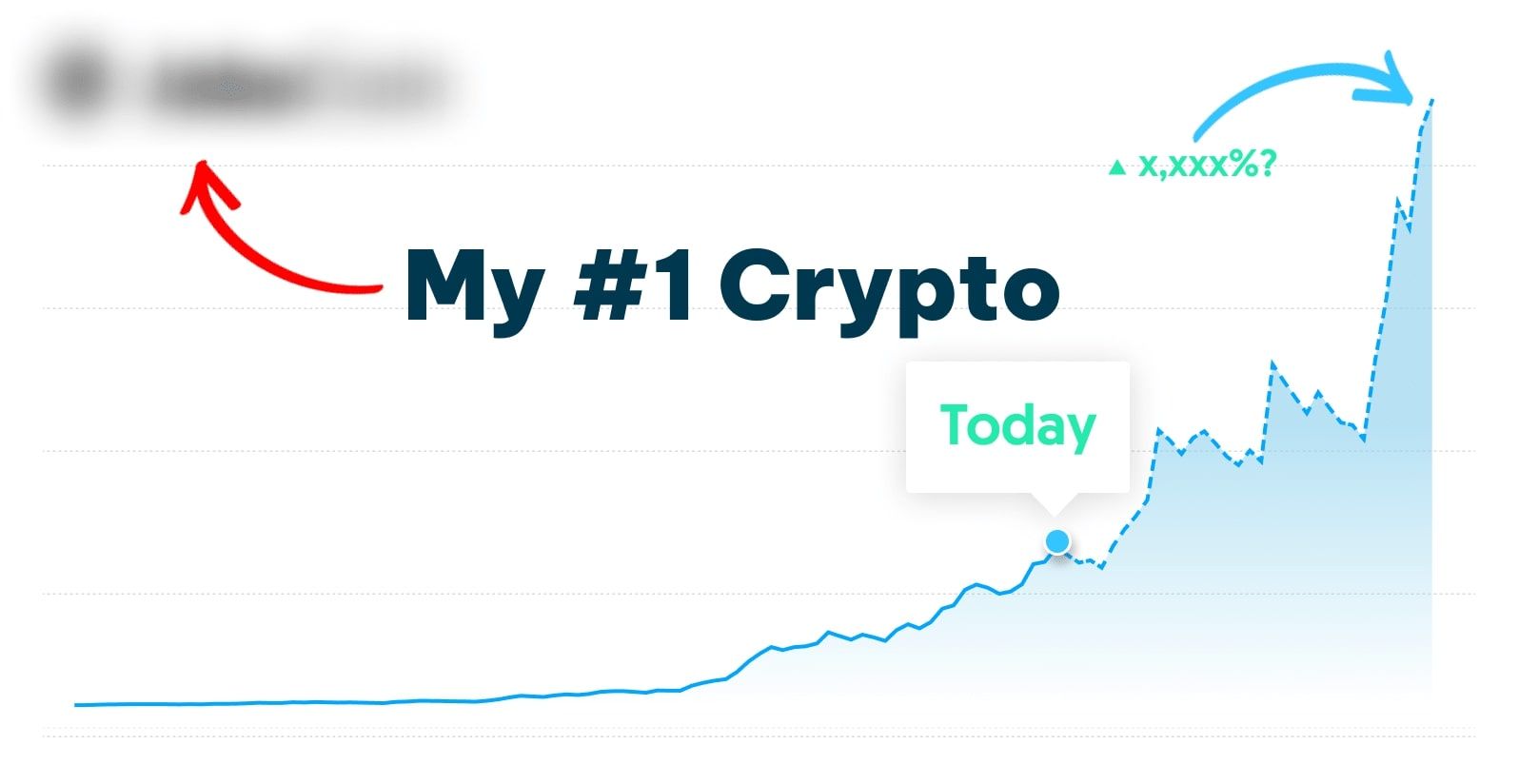Click the word Crypto in the headline
Viewport: 1519px width, 784px height.
pyautogui.click(x=889, y=288)
